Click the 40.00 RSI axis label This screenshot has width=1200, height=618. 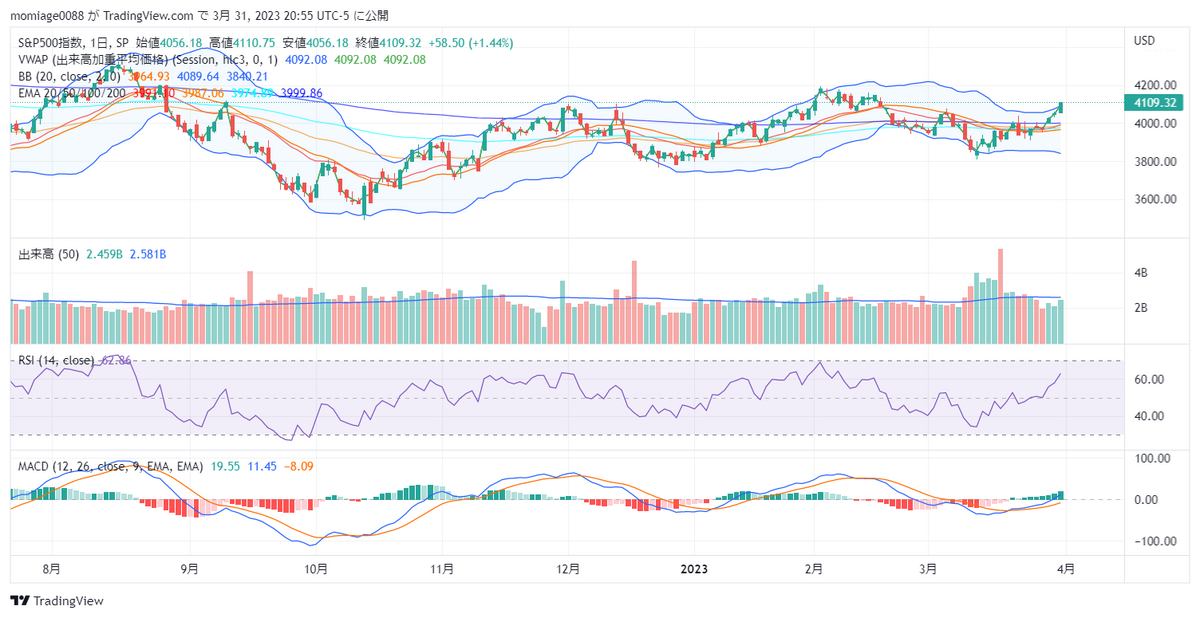tap(1147, 416)
